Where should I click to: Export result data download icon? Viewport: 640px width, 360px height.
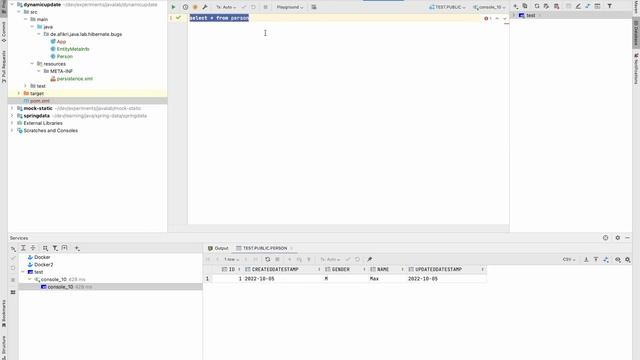[586, 260]
